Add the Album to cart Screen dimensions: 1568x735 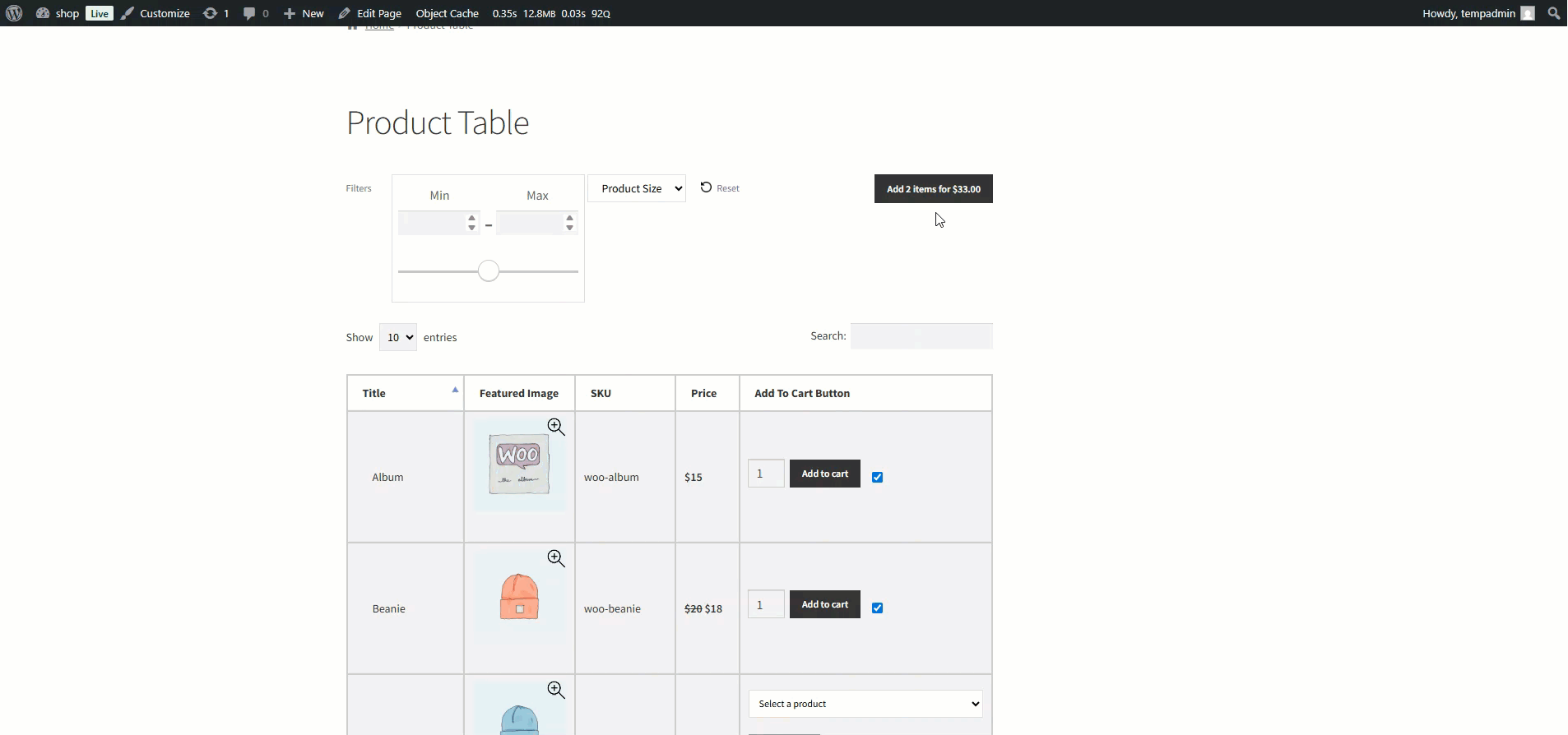click(x=825, y=474)
